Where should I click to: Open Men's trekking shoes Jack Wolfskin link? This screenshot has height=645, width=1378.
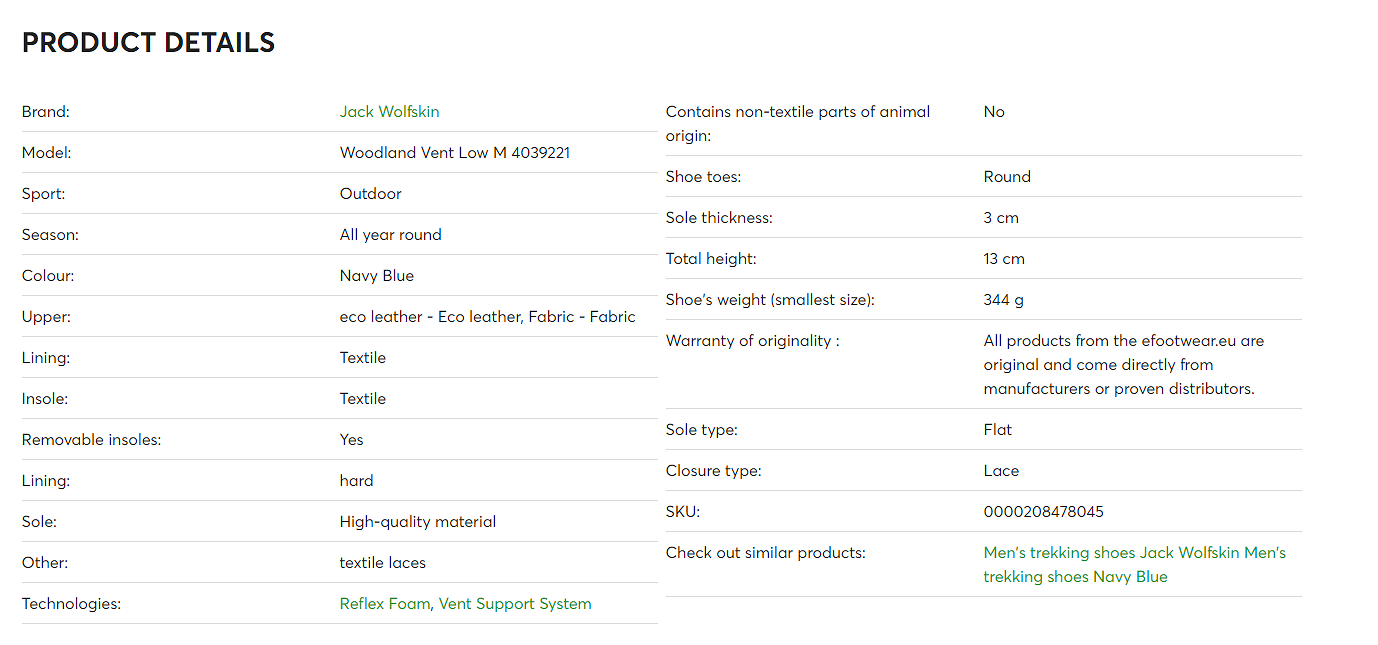click(x=1112, y=553)
